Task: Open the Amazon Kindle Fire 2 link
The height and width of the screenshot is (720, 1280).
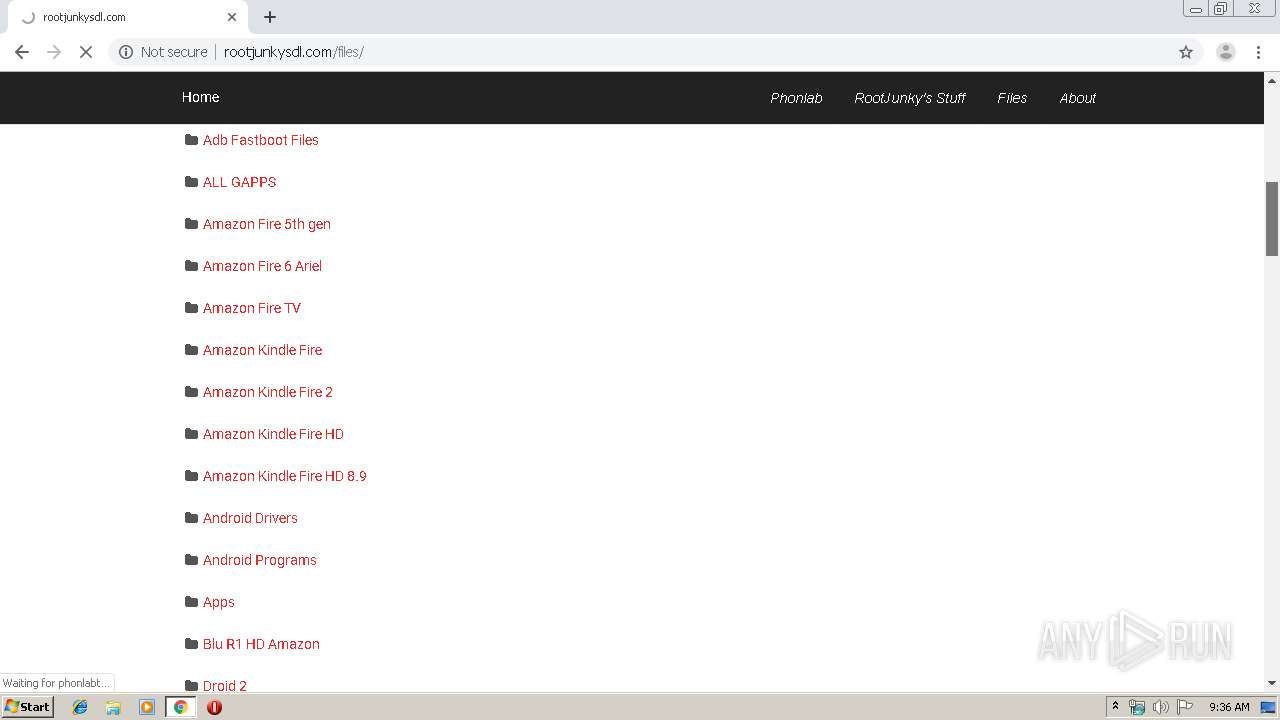Action: point(268,392)
